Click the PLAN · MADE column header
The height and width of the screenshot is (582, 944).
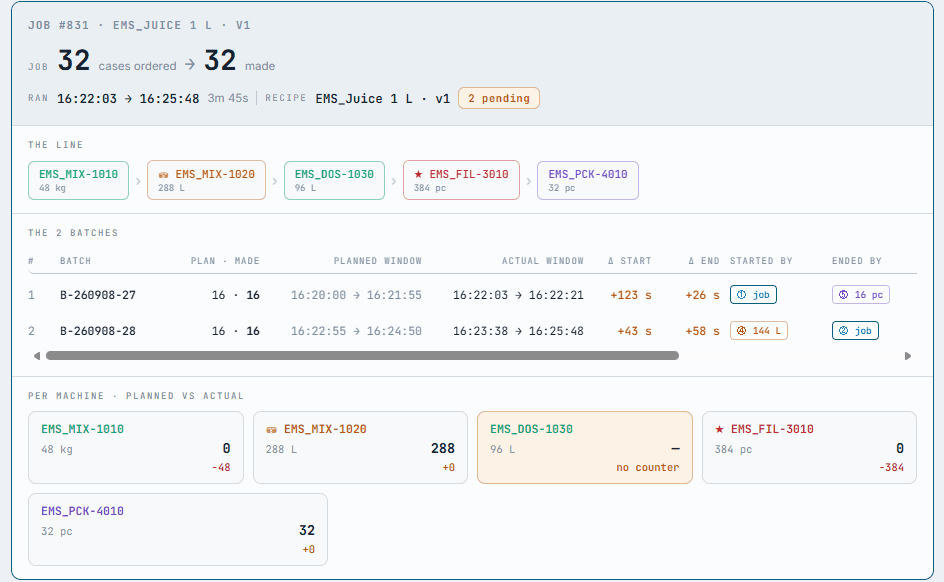coord(225,261)
